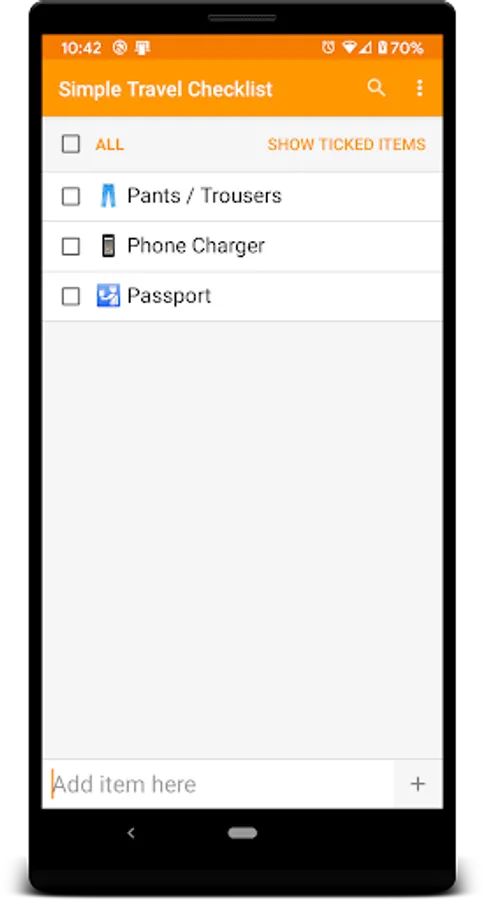The width and height of the screenshot is (483, 900).
Task: Tap the blue pants icon
Action: tap(107, 196)
